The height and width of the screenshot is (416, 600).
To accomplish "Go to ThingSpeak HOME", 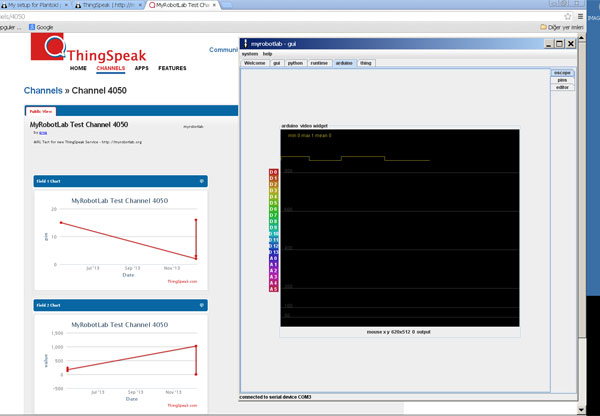I will point(78,68).
